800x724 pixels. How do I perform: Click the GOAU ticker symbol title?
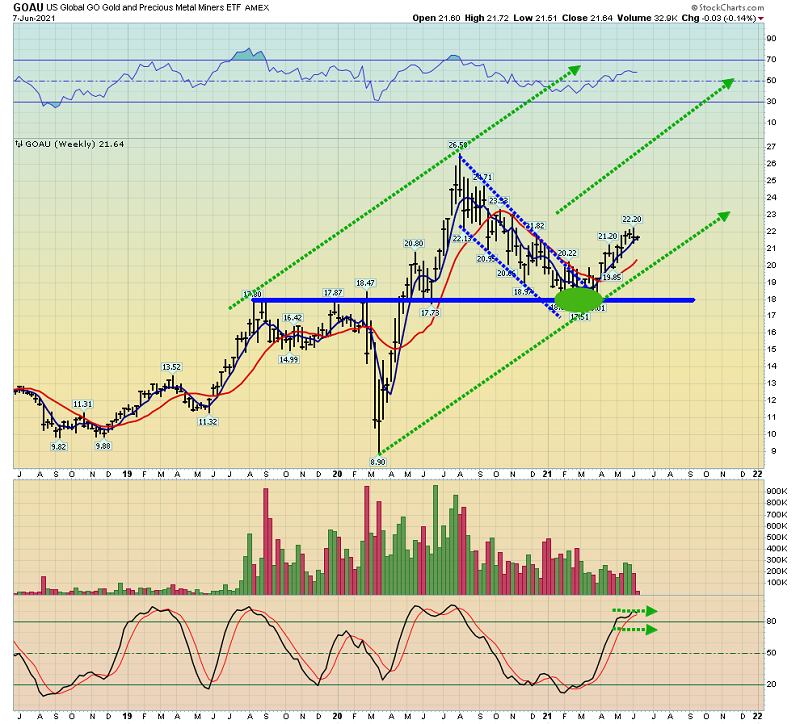tap(28, 7)
